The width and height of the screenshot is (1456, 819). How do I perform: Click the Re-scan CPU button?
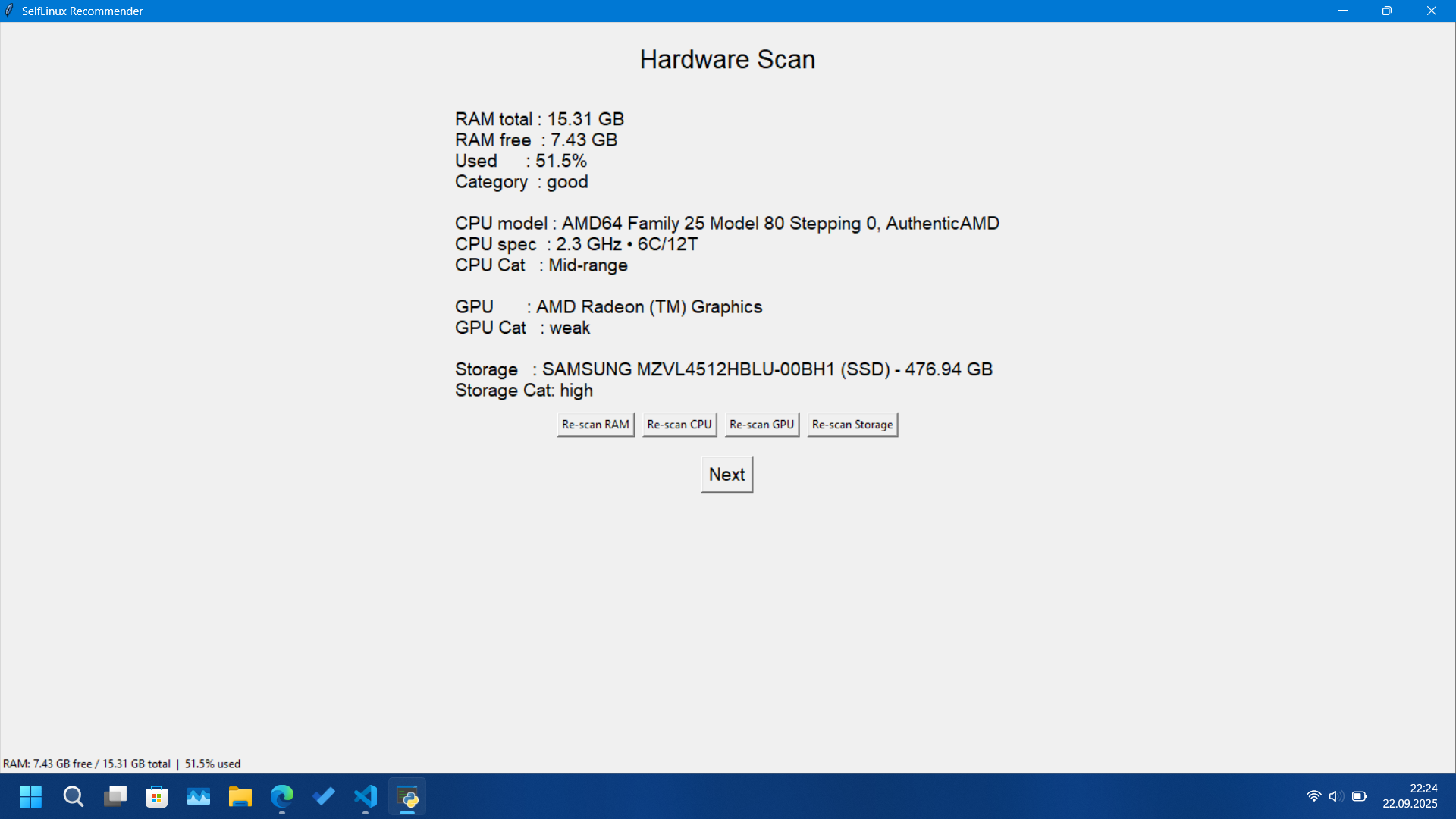pos(679,425)
